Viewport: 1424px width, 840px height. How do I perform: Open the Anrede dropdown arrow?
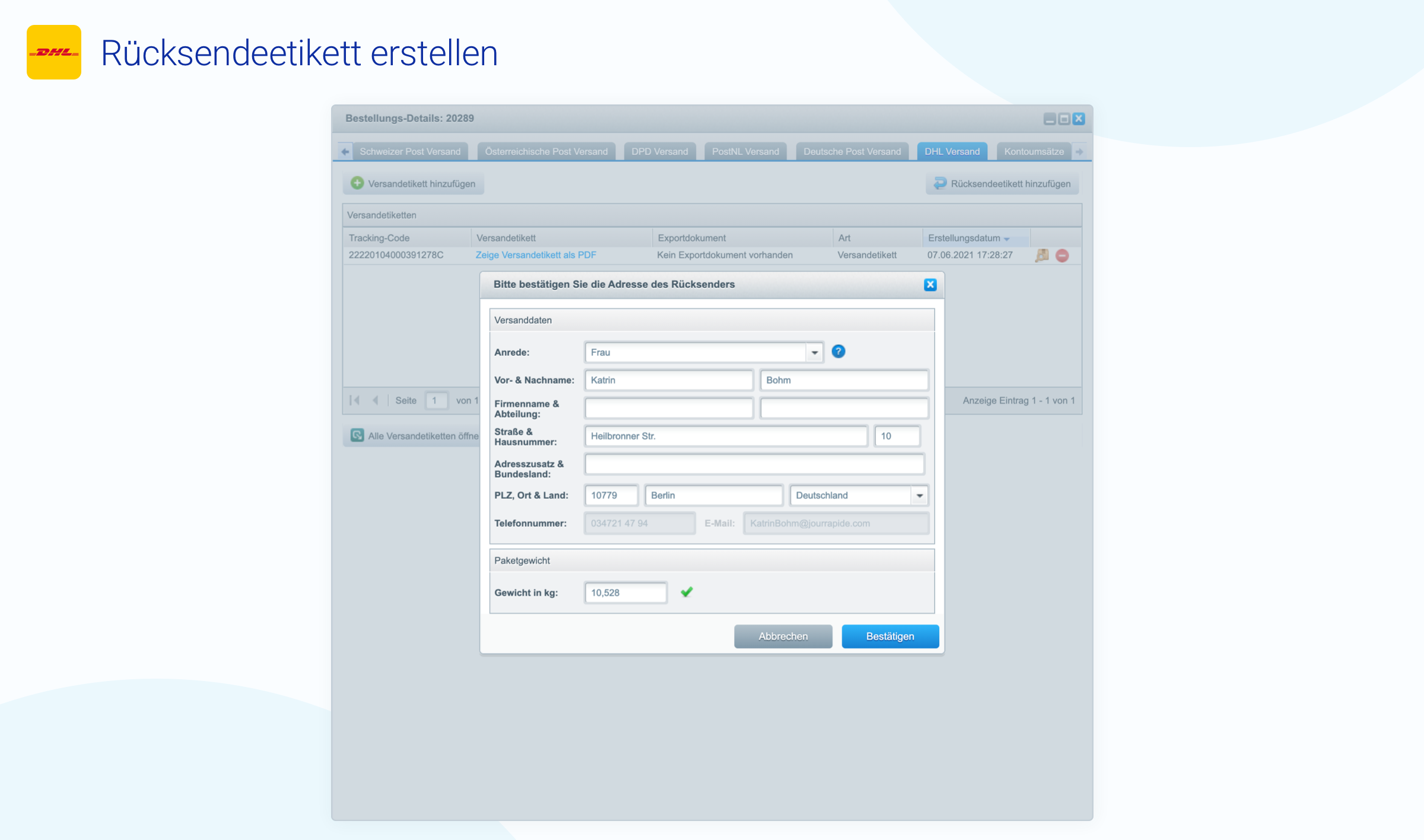(815, 352)
